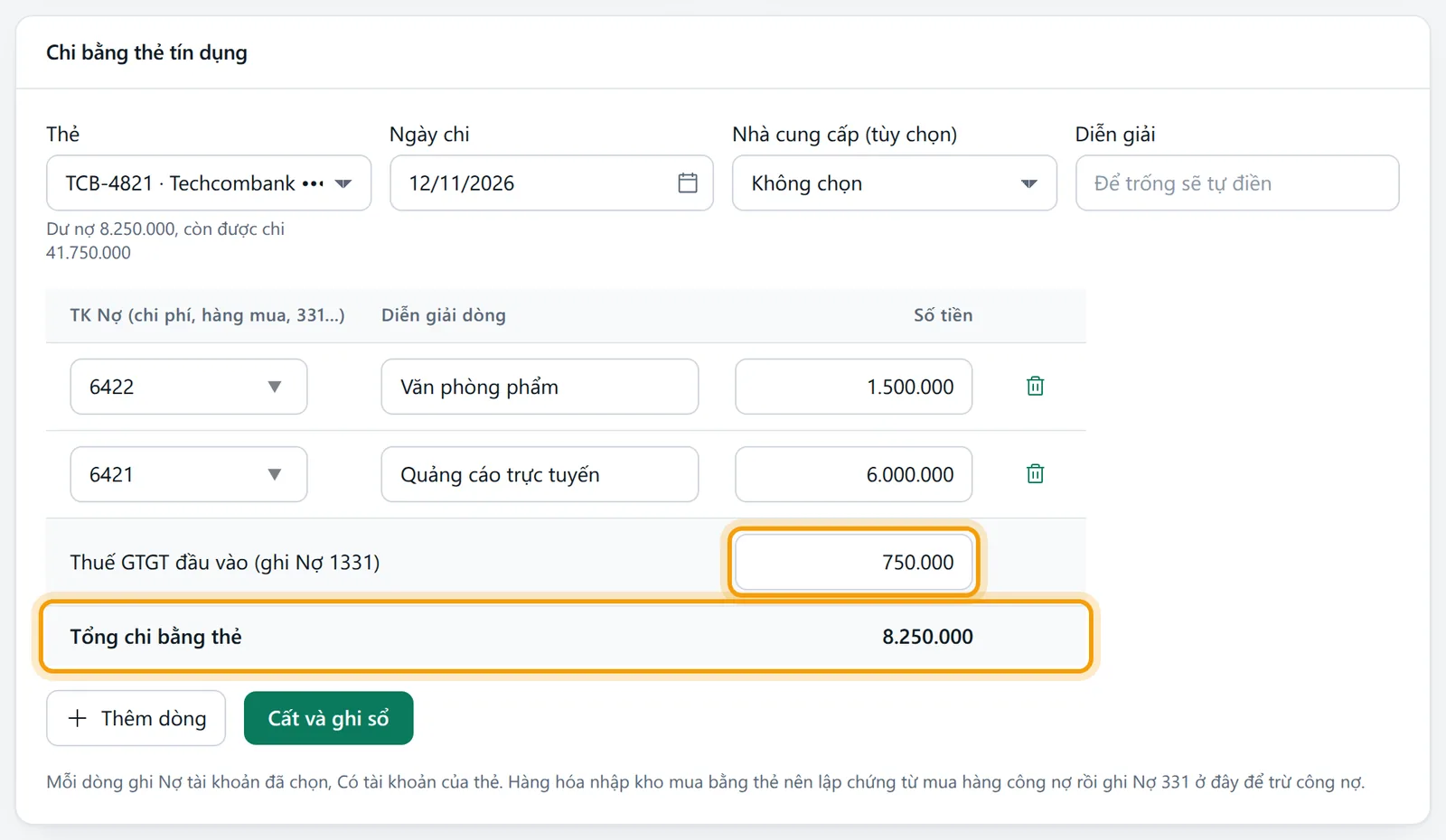Click the 1.500.000 amount field
The width and height of the screenshot is (1446, 840).
click(854, 387)
